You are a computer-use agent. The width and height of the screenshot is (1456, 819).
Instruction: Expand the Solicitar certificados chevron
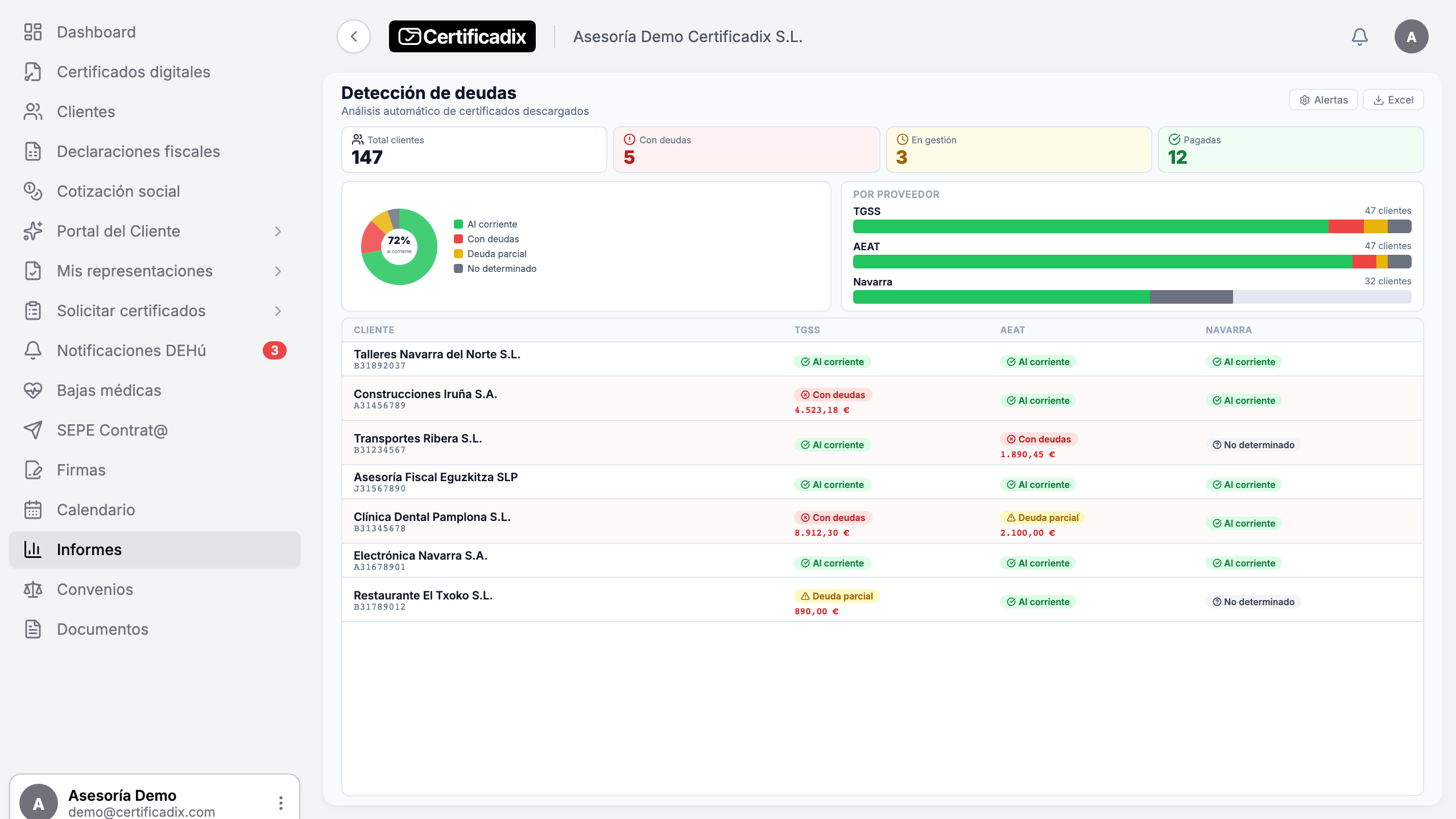pyautogui.click(x=278, y=311)
